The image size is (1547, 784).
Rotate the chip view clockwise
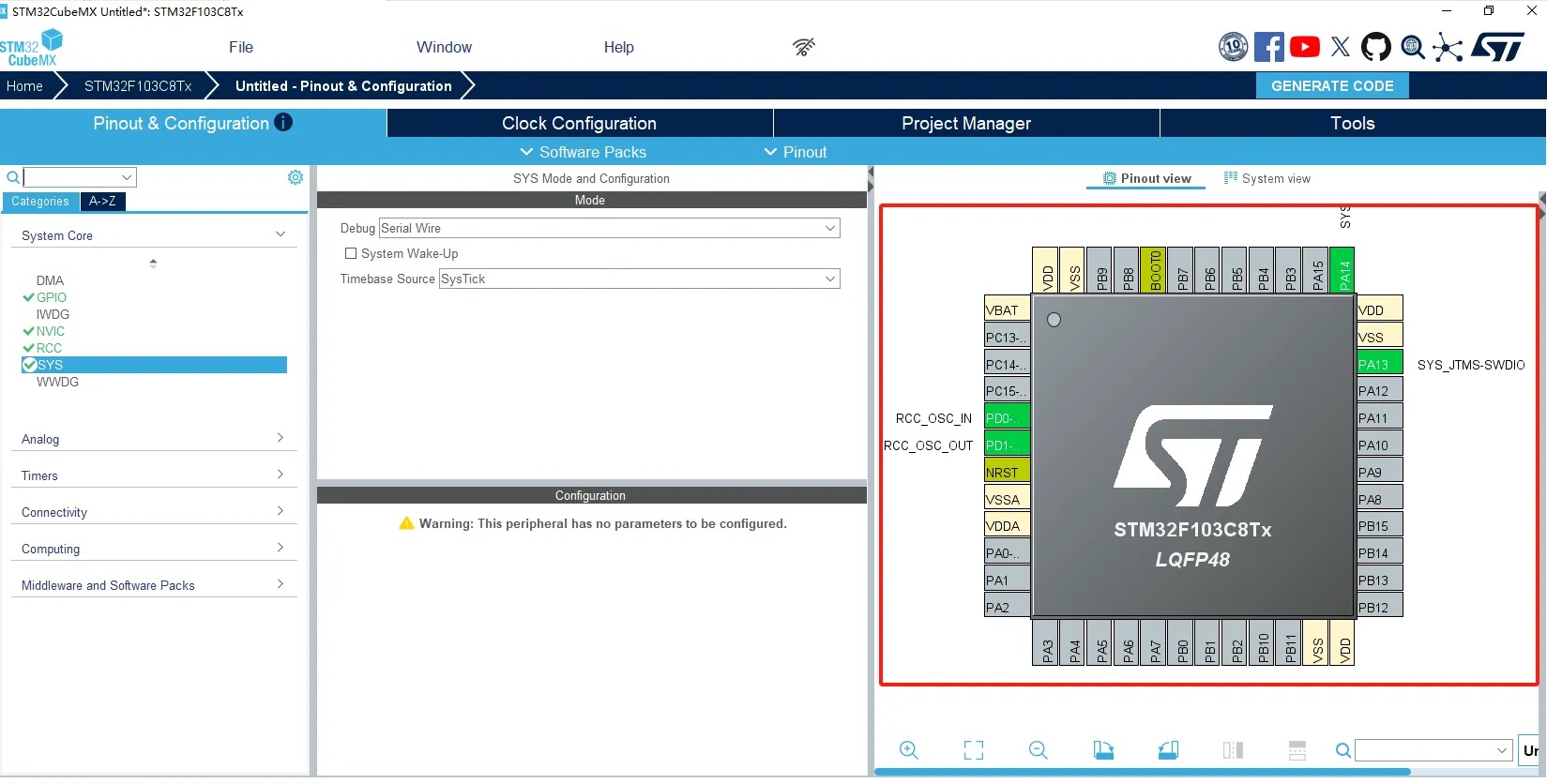[x=1103, y=749]
